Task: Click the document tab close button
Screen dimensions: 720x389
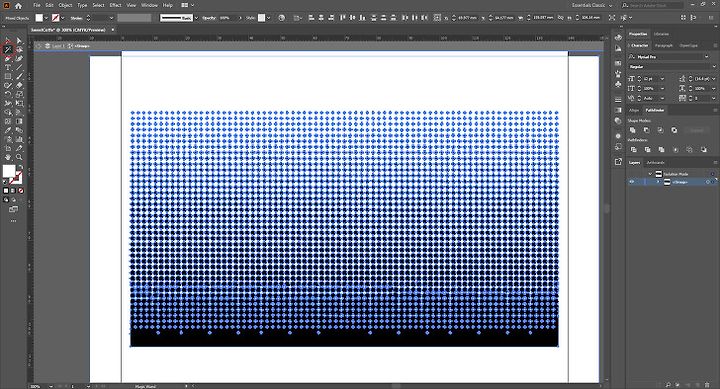Action: [112, 30]
